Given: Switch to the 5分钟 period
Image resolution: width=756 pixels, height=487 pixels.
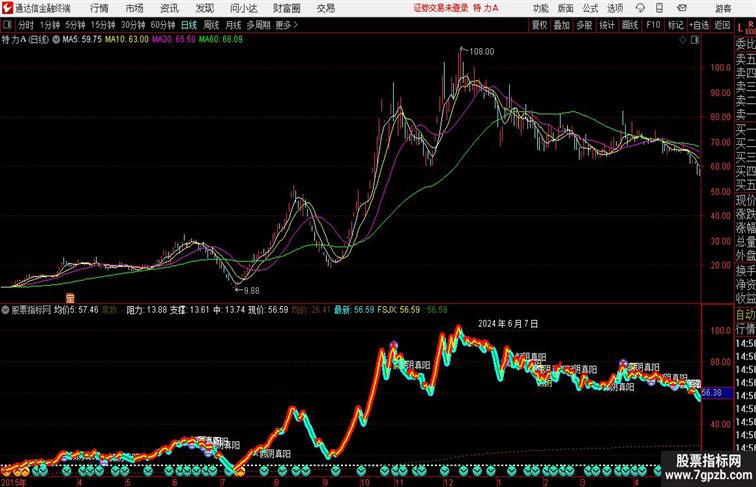Looking at the screenshot, I should [75, 25].
